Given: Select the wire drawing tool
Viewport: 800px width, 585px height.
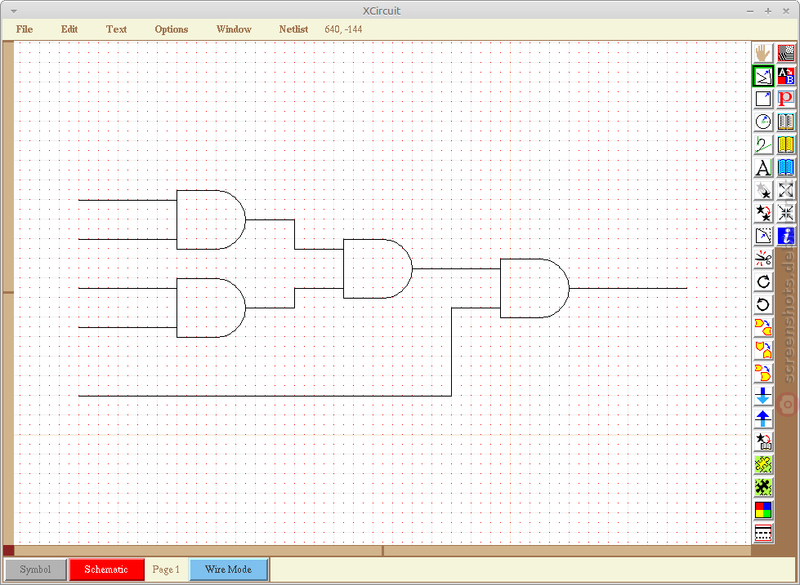Looking at the screenshot, I should click(763, 76).
